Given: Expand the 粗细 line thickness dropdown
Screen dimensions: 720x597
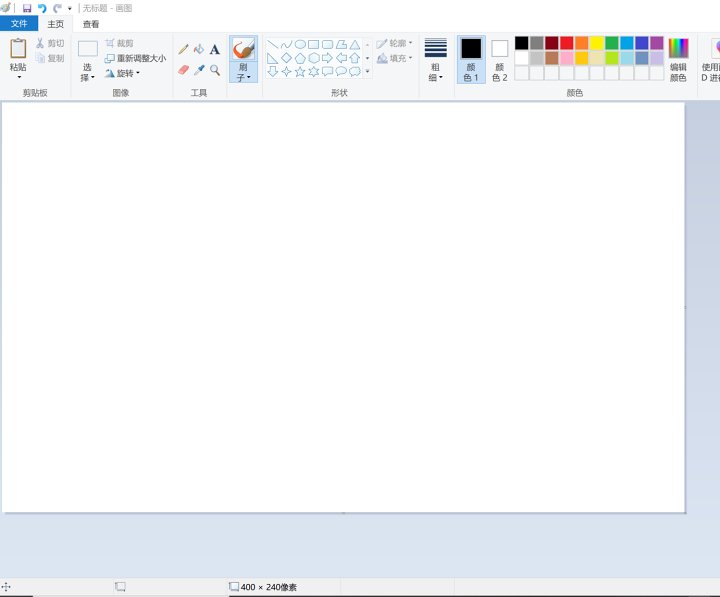Looking at the screenshot, I should (435, 72).
